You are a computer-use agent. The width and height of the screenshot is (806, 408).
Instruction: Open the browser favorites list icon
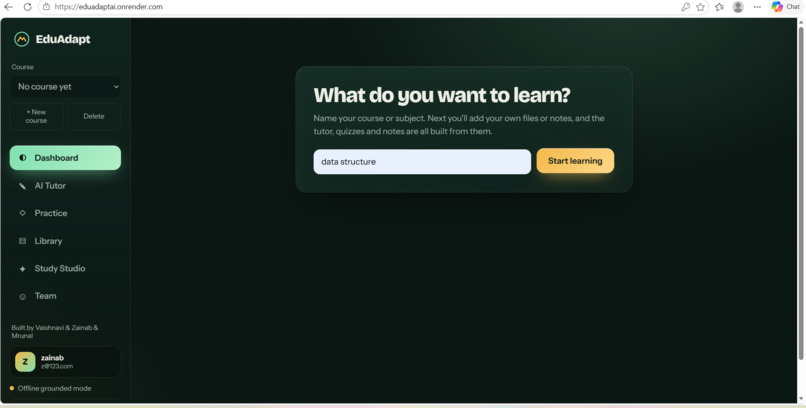click(719, 7)
